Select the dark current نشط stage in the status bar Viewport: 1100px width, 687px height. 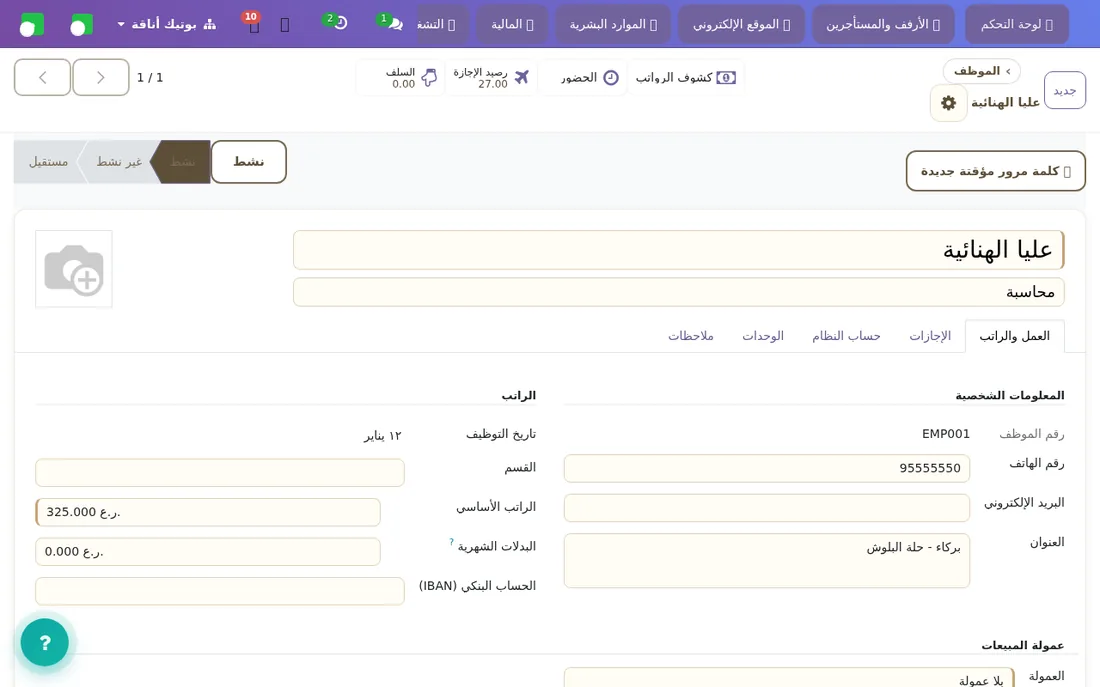tap(182, 162)
